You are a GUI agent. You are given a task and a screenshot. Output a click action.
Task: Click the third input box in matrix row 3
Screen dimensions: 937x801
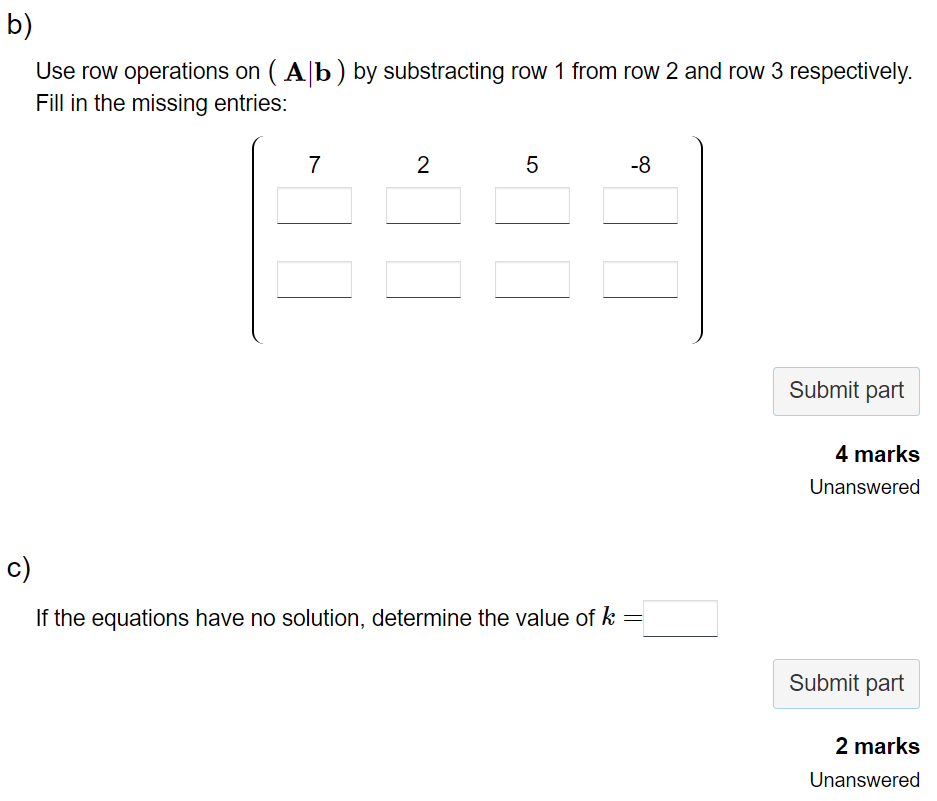point(532,279)
